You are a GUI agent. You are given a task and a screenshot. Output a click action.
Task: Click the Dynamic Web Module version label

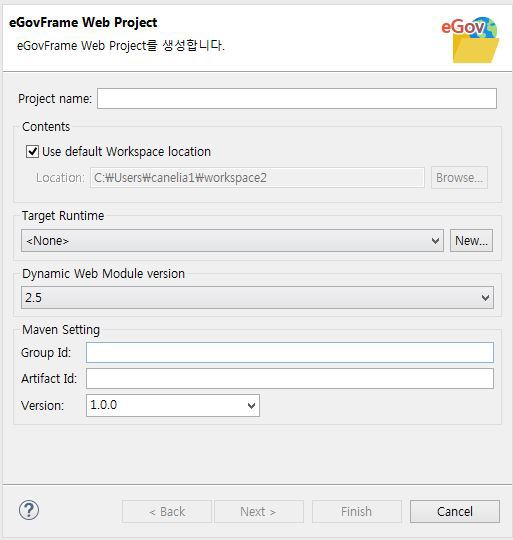click(x=103, y=273)
